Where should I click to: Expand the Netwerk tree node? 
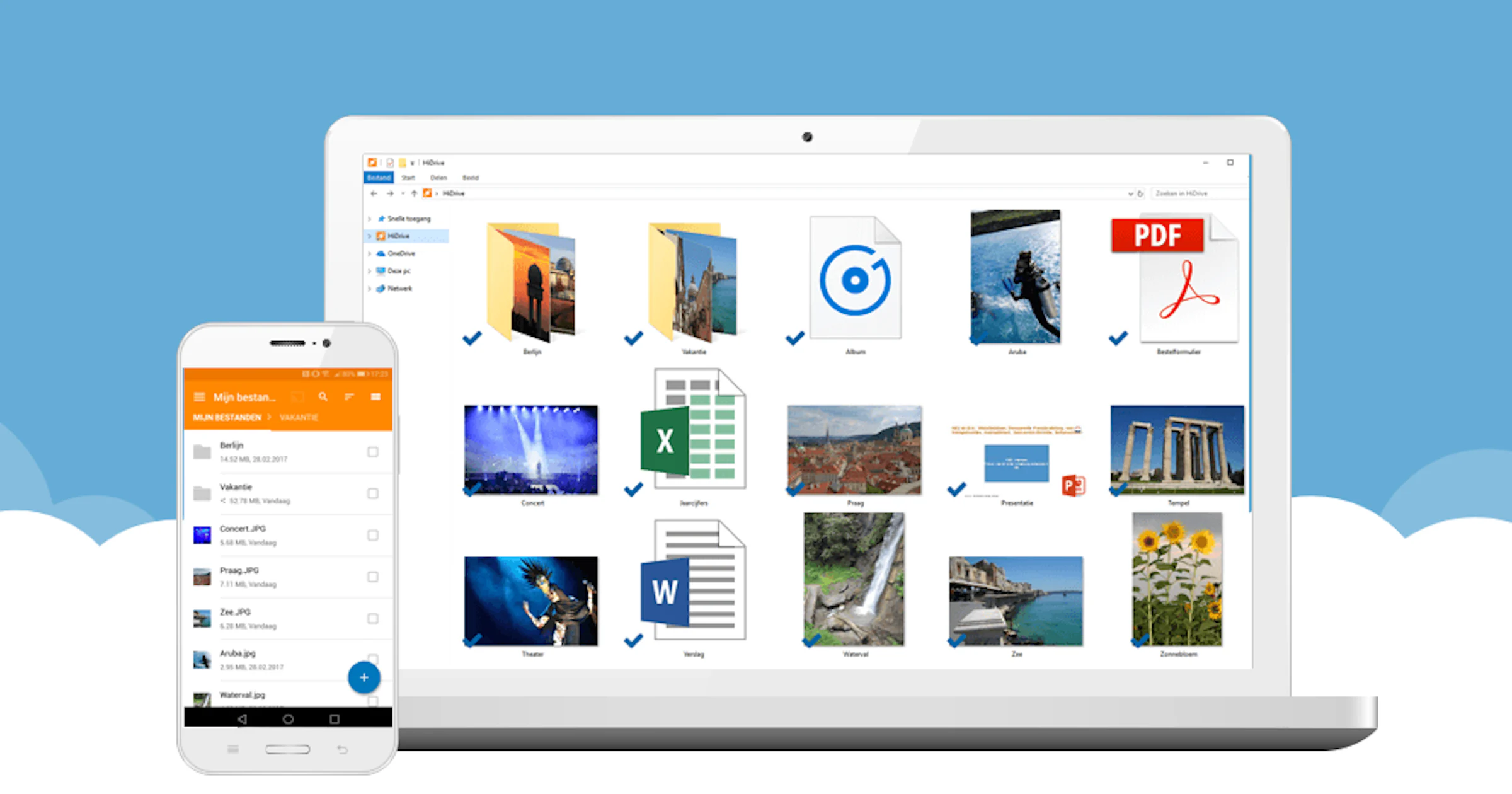369,289
